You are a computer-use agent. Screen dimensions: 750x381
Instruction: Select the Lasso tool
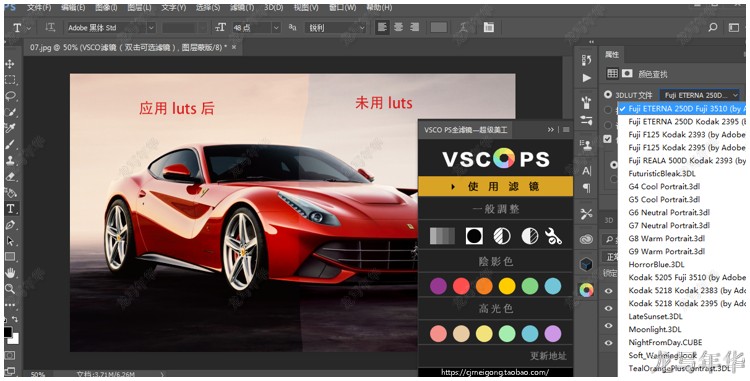coord(10,96)
